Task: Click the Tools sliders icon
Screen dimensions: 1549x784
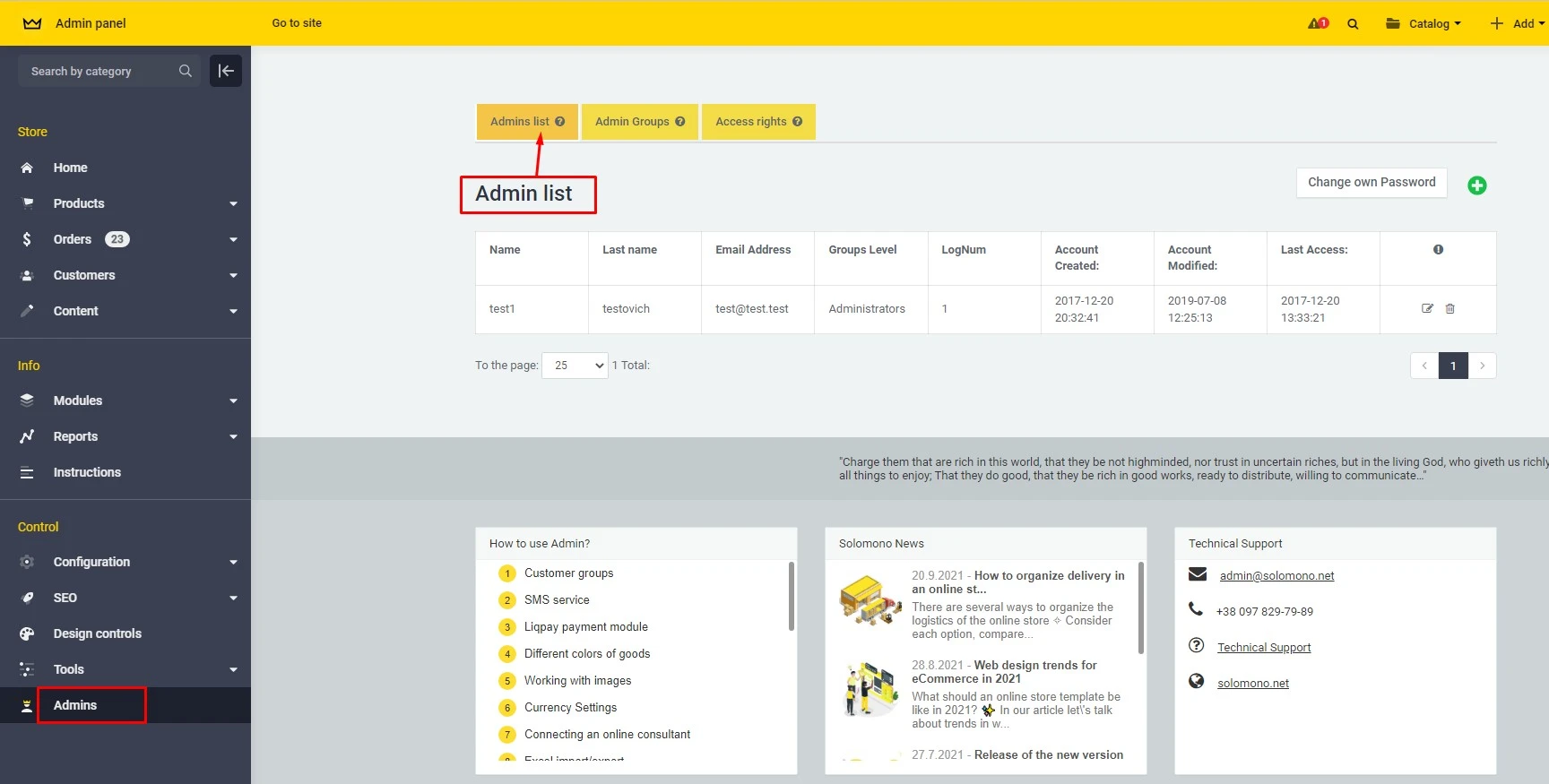Action: point(27,669)
